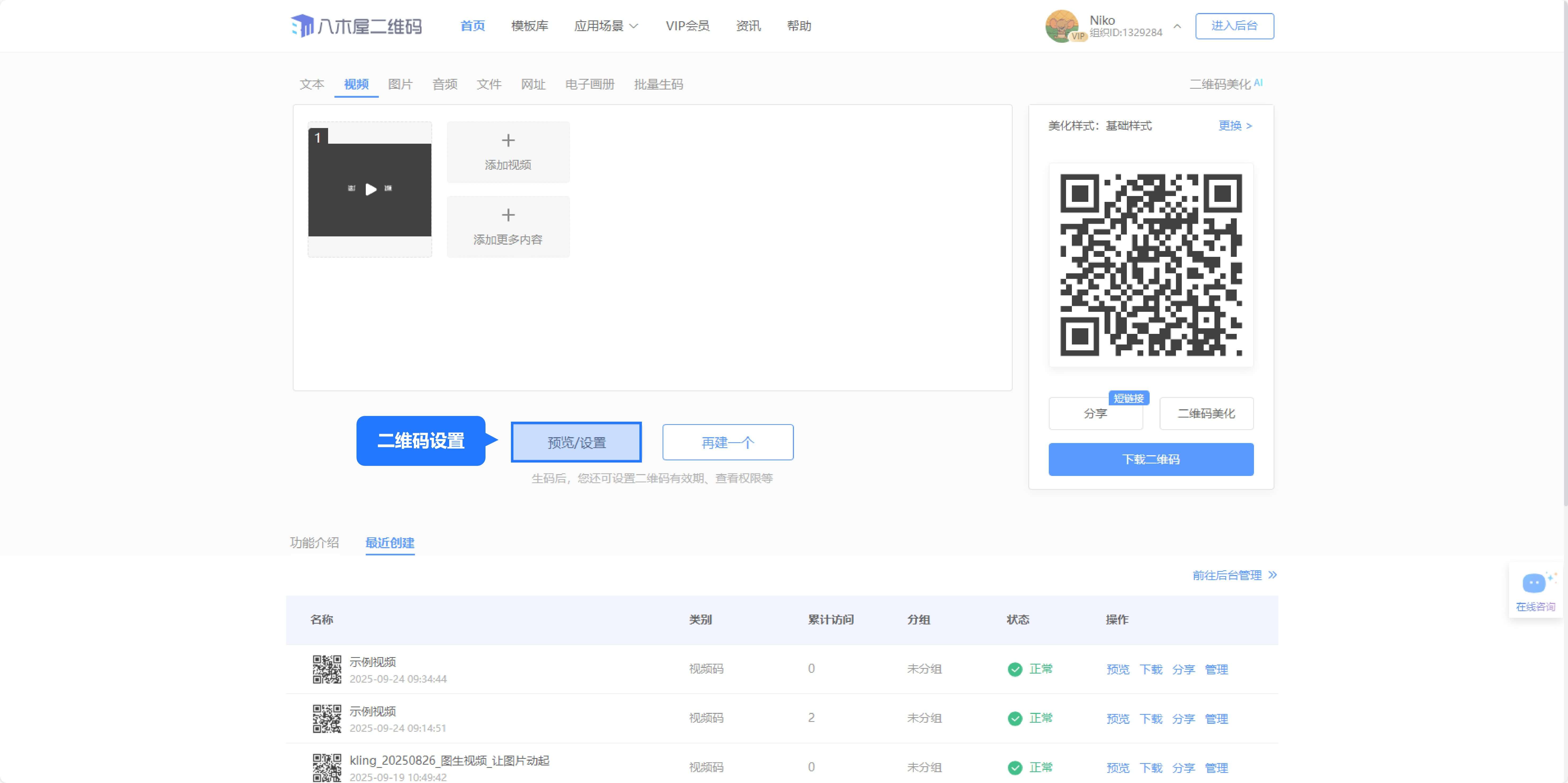Viewport: 1568px width, 783px height.
Task: Open the 在线咨询 chat bot icon
Action: pyautogui.click(x=1534, y=583)
